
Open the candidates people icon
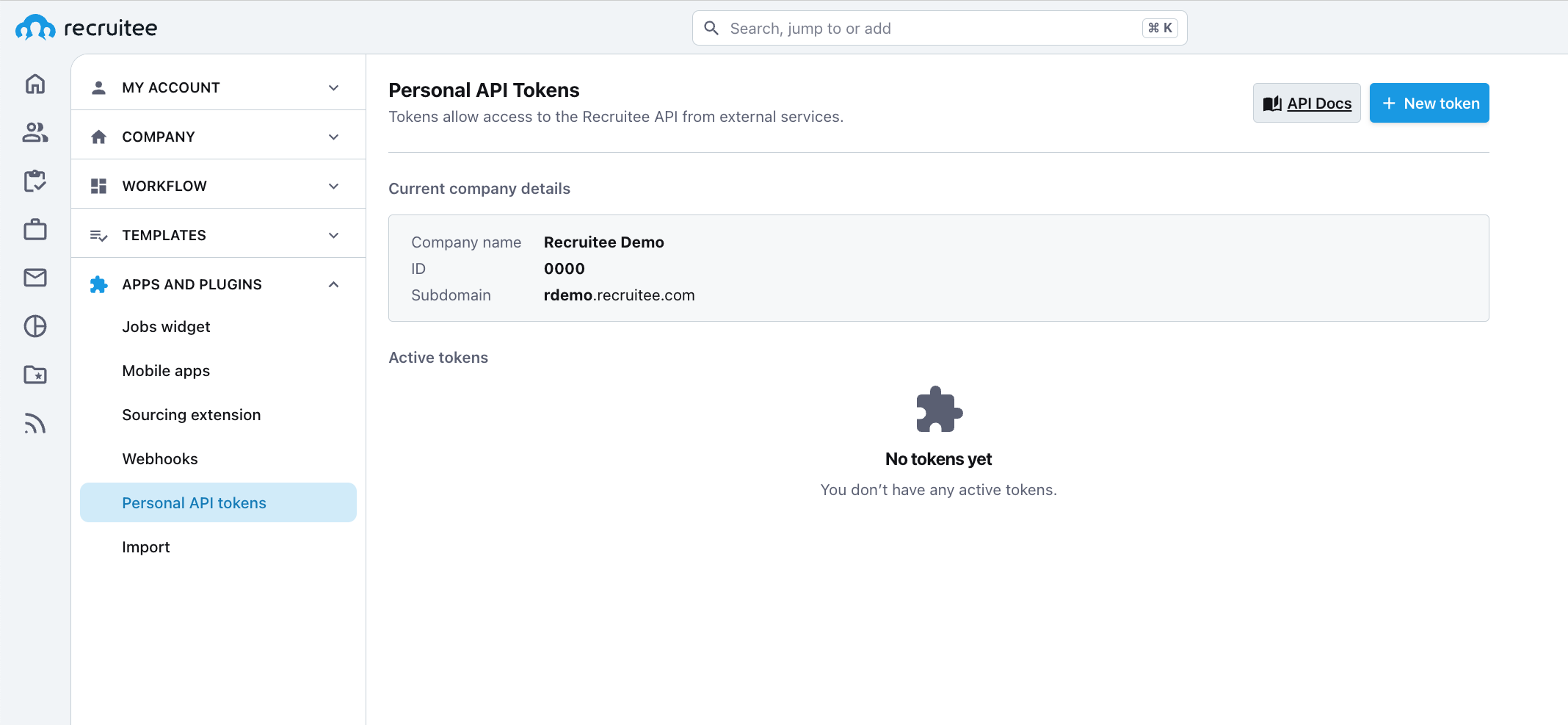coord(35,132)
